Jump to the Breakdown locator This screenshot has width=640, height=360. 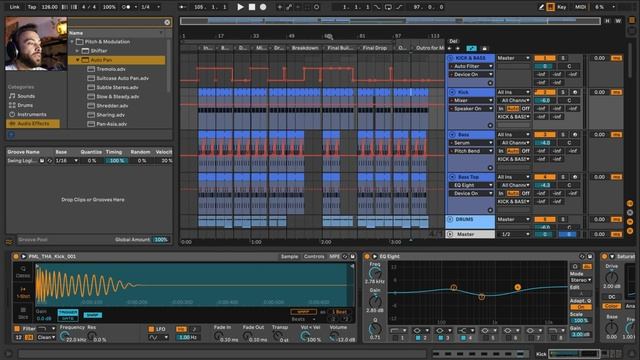click(304, 48)
